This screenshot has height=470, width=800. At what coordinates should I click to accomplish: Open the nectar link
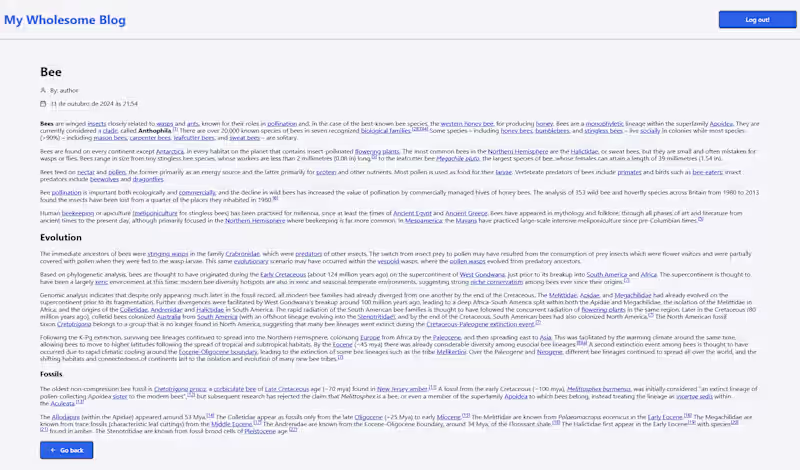[x=86, y=172]
